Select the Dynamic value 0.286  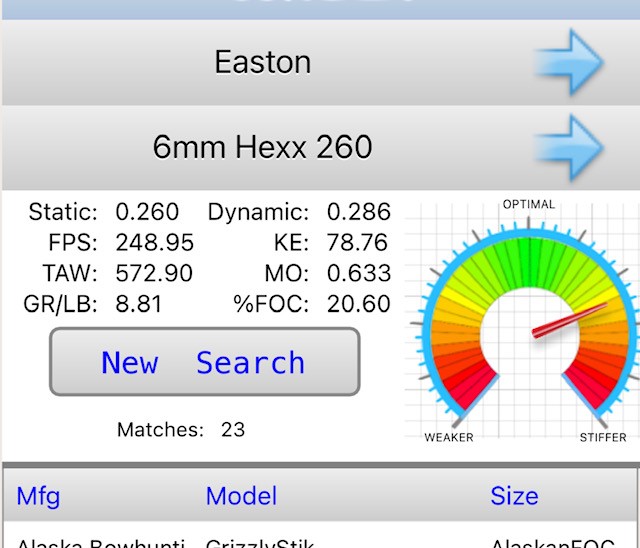[x=359, y=212]
